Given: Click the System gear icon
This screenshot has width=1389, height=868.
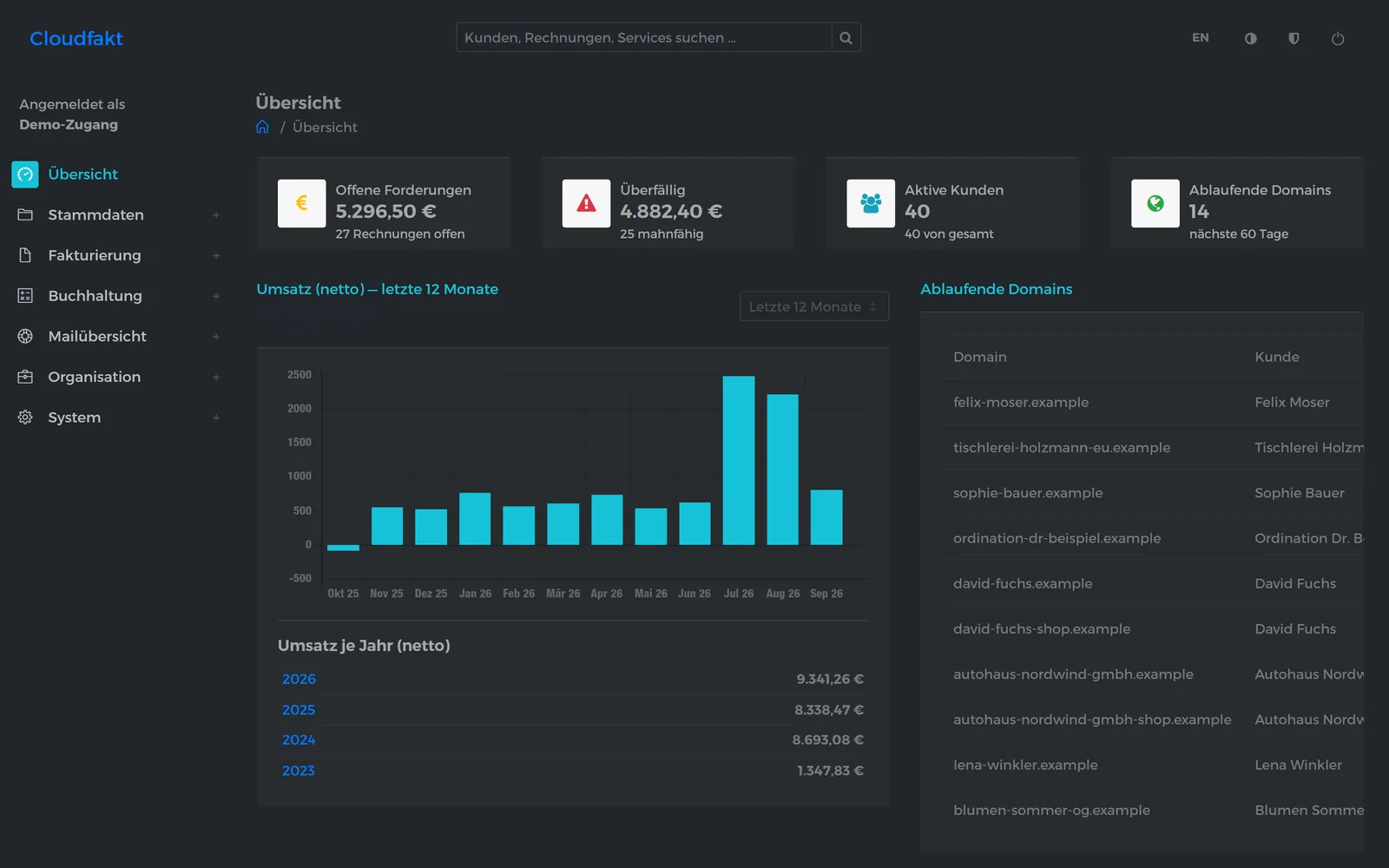Looking at the screenshot, I should [x=25, y=418].
